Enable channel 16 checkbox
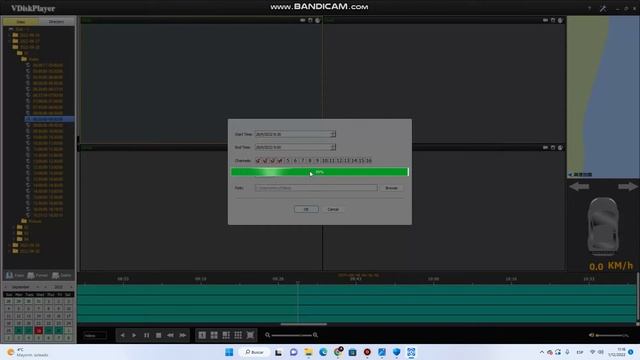Viewport: 640px width, 360px height. tap(369, 160)
